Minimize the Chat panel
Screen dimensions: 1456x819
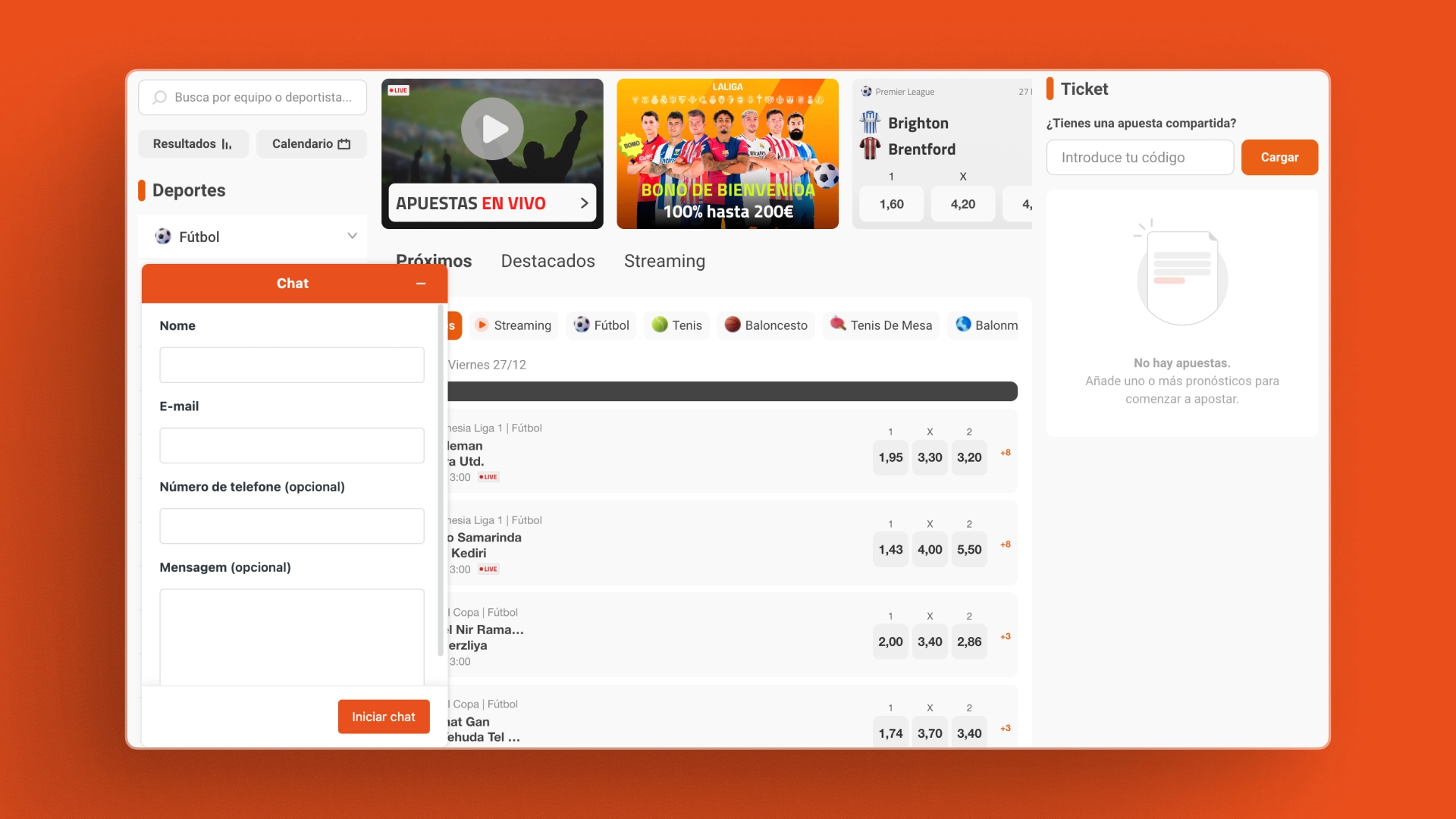click(x=421, y=284)
